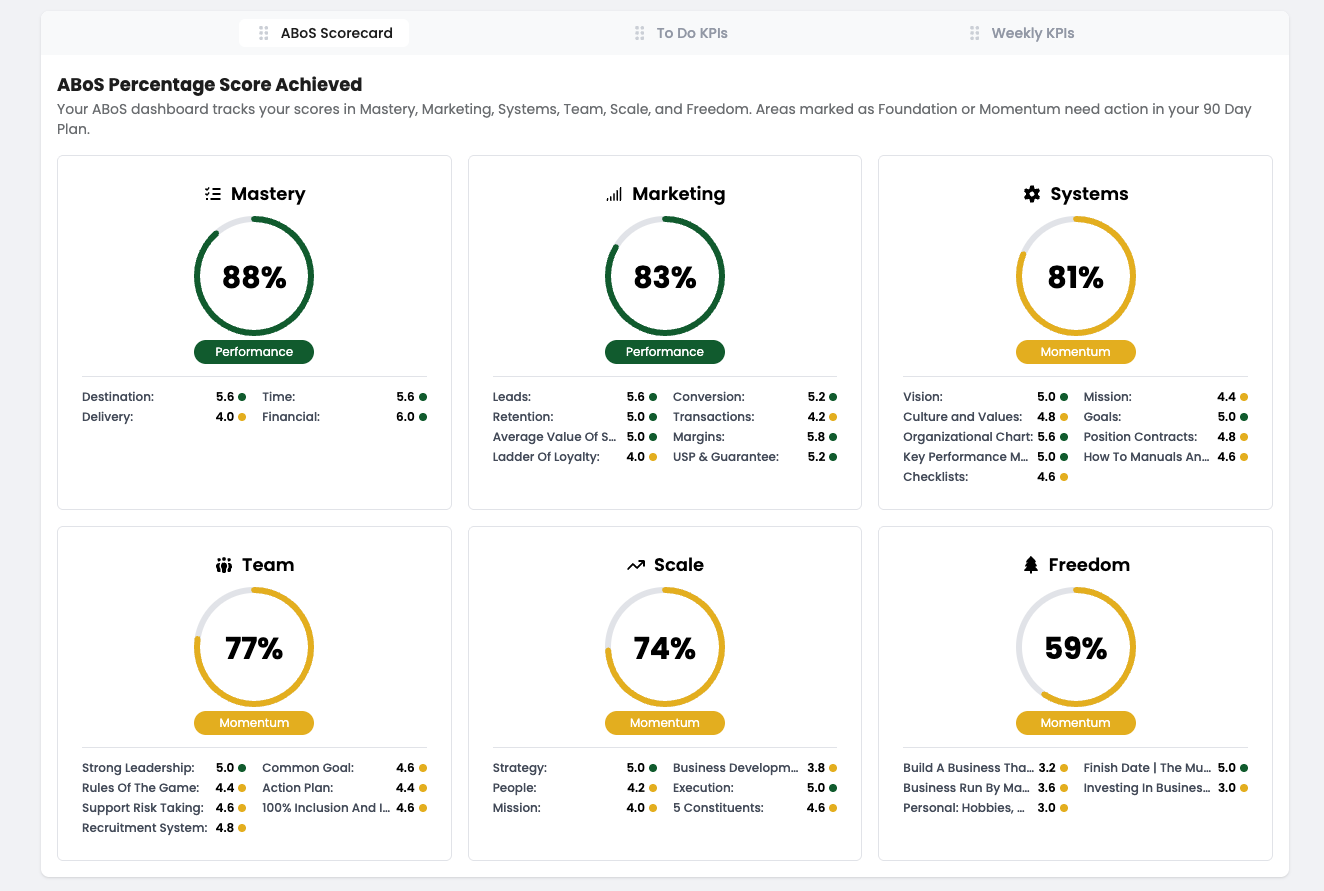The width and height of the screenshot is (1324, 891).
Task: Click the Strategy label in Scale
Action: point(520,768)
